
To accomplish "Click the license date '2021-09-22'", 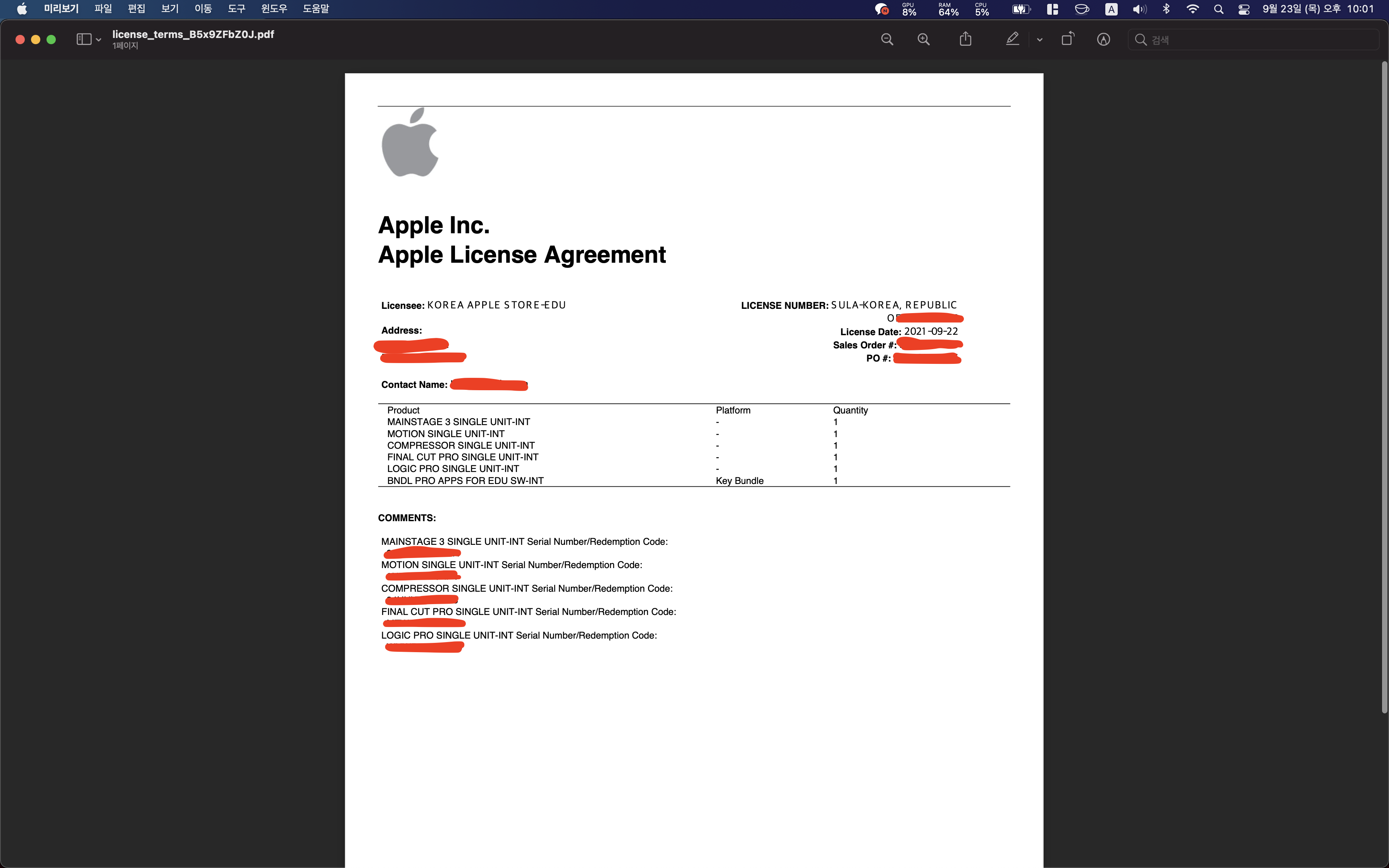I will 931,331.
